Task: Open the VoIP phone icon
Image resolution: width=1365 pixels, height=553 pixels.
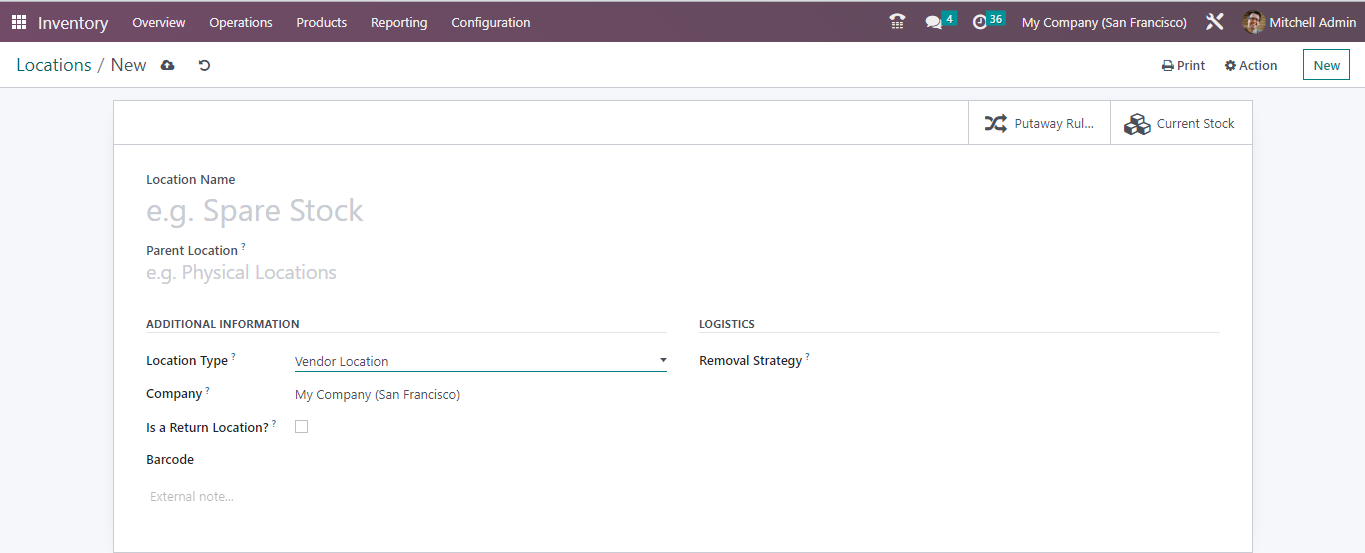Action: (897, 22)
